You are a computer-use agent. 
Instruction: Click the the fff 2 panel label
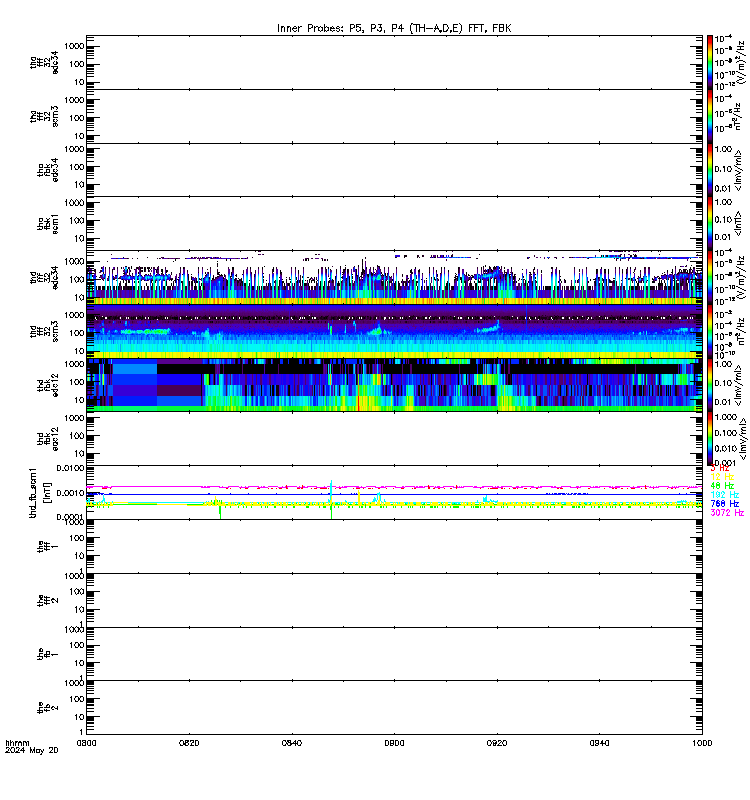pos(48,600)
